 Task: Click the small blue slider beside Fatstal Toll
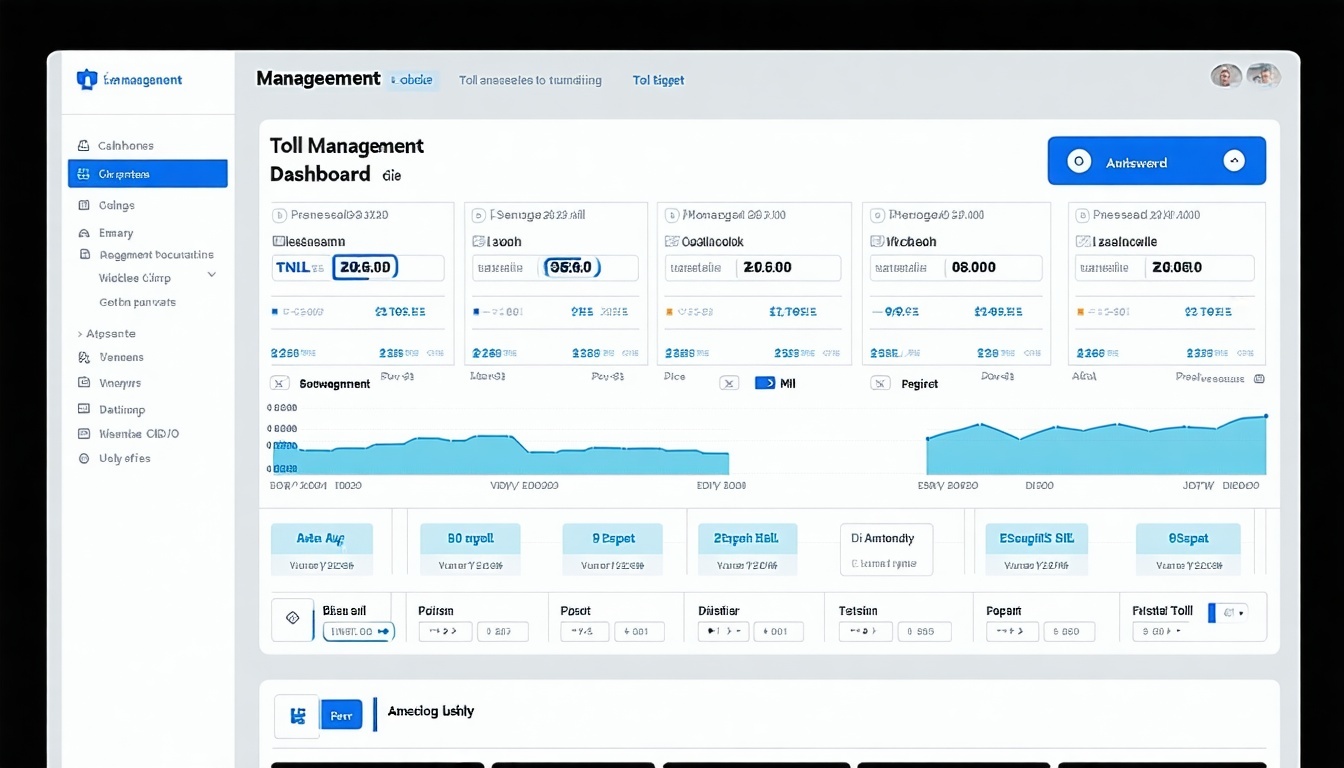tap(1210, 611)
